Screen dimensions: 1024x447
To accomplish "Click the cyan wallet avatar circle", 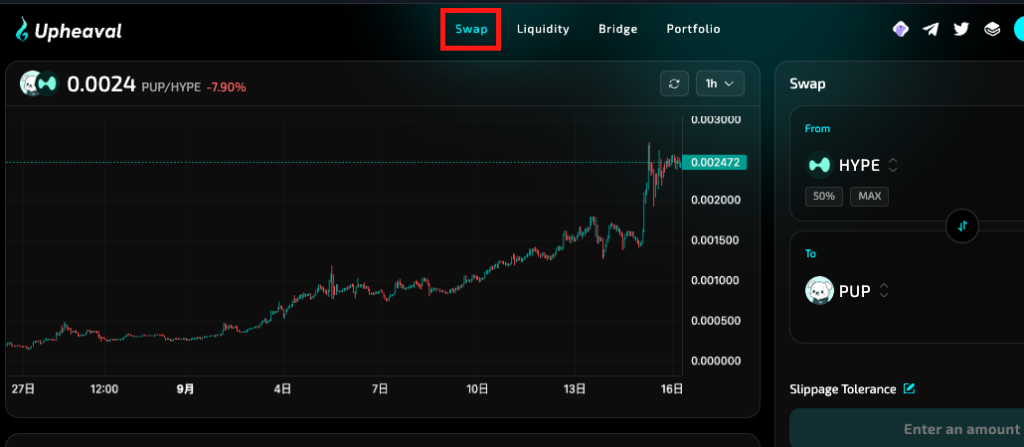I will tap(1019, 29).
